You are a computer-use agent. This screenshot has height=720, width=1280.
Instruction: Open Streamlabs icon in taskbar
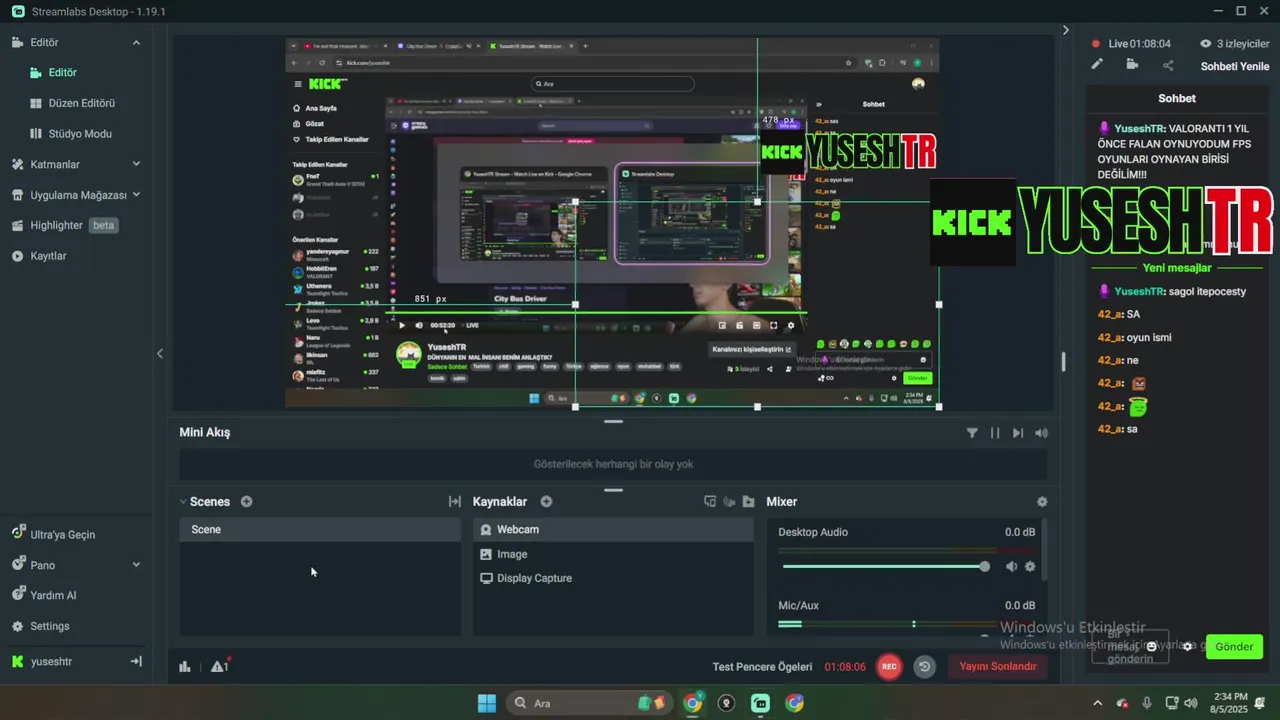761,703
